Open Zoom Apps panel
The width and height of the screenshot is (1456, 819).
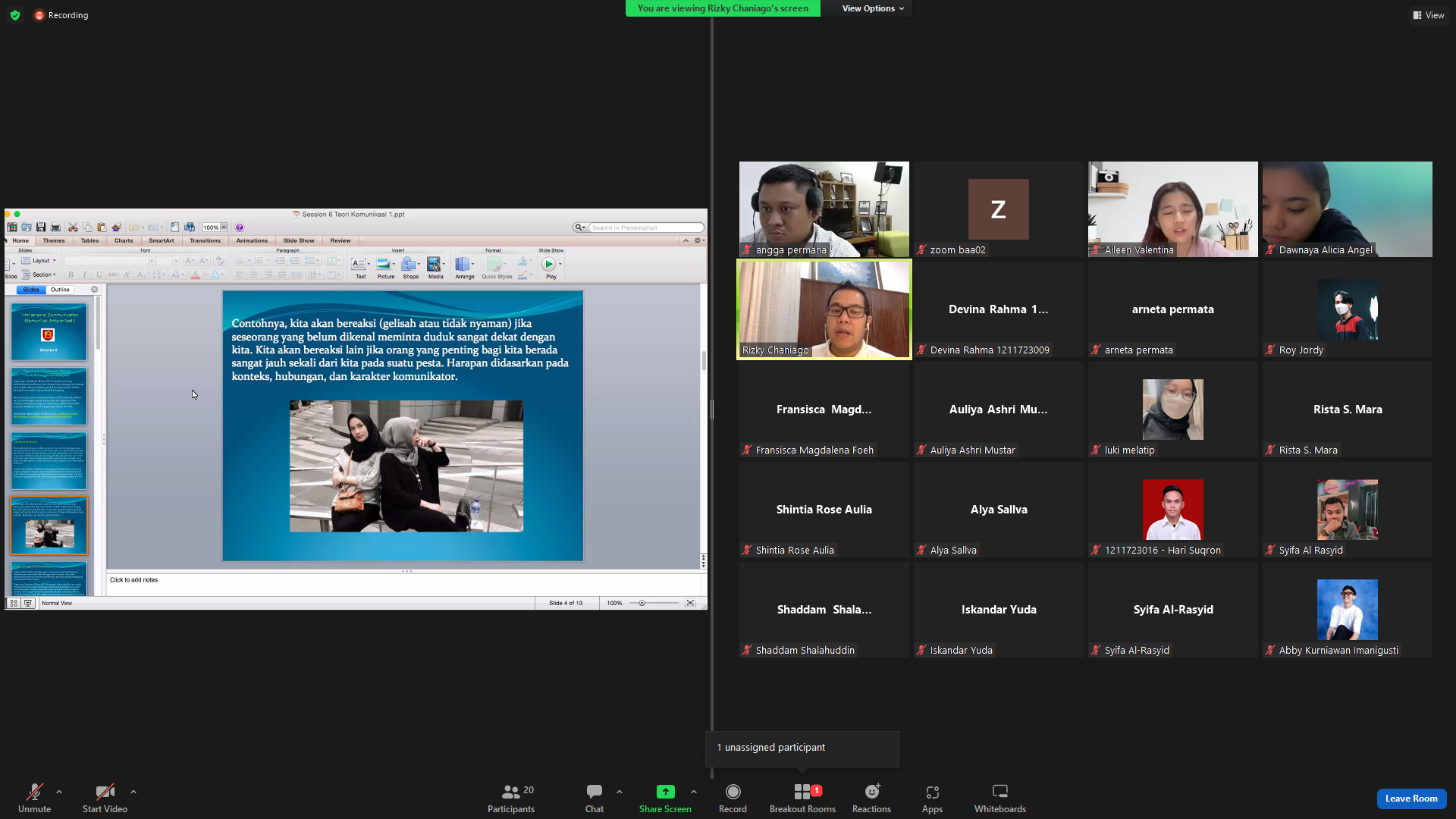pyautogui.click(x=932, y=799)
